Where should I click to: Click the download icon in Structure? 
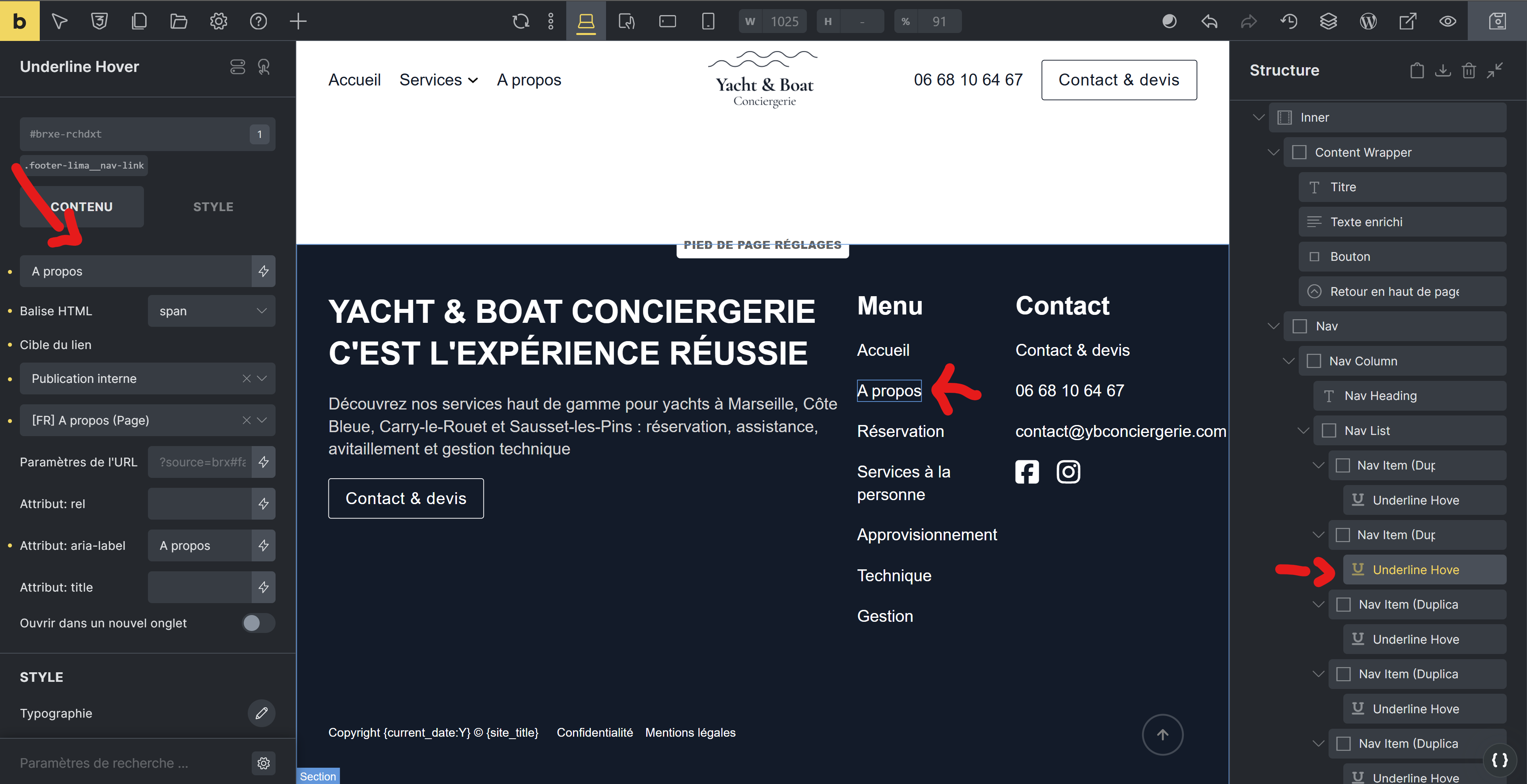pyautogui.click(x=1443, y=70)
